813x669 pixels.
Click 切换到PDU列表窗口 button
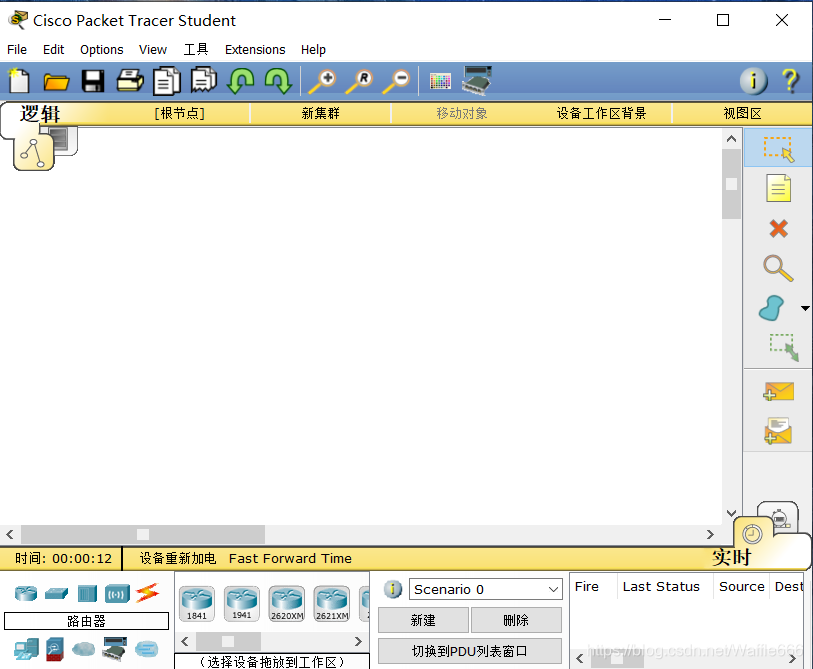pos(470,651)
